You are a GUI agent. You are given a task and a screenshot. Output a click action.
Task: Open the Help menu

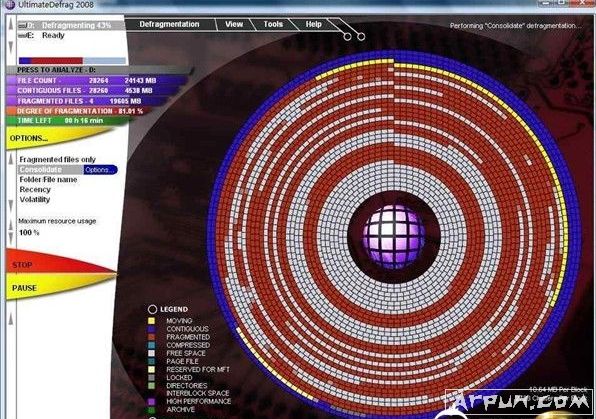point(313,24)
